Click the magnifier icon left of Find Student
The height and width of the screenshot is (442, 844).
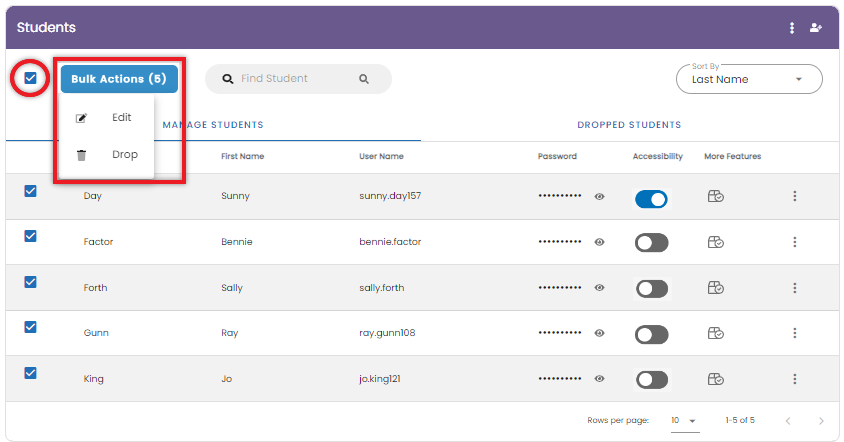pos(228,79)
